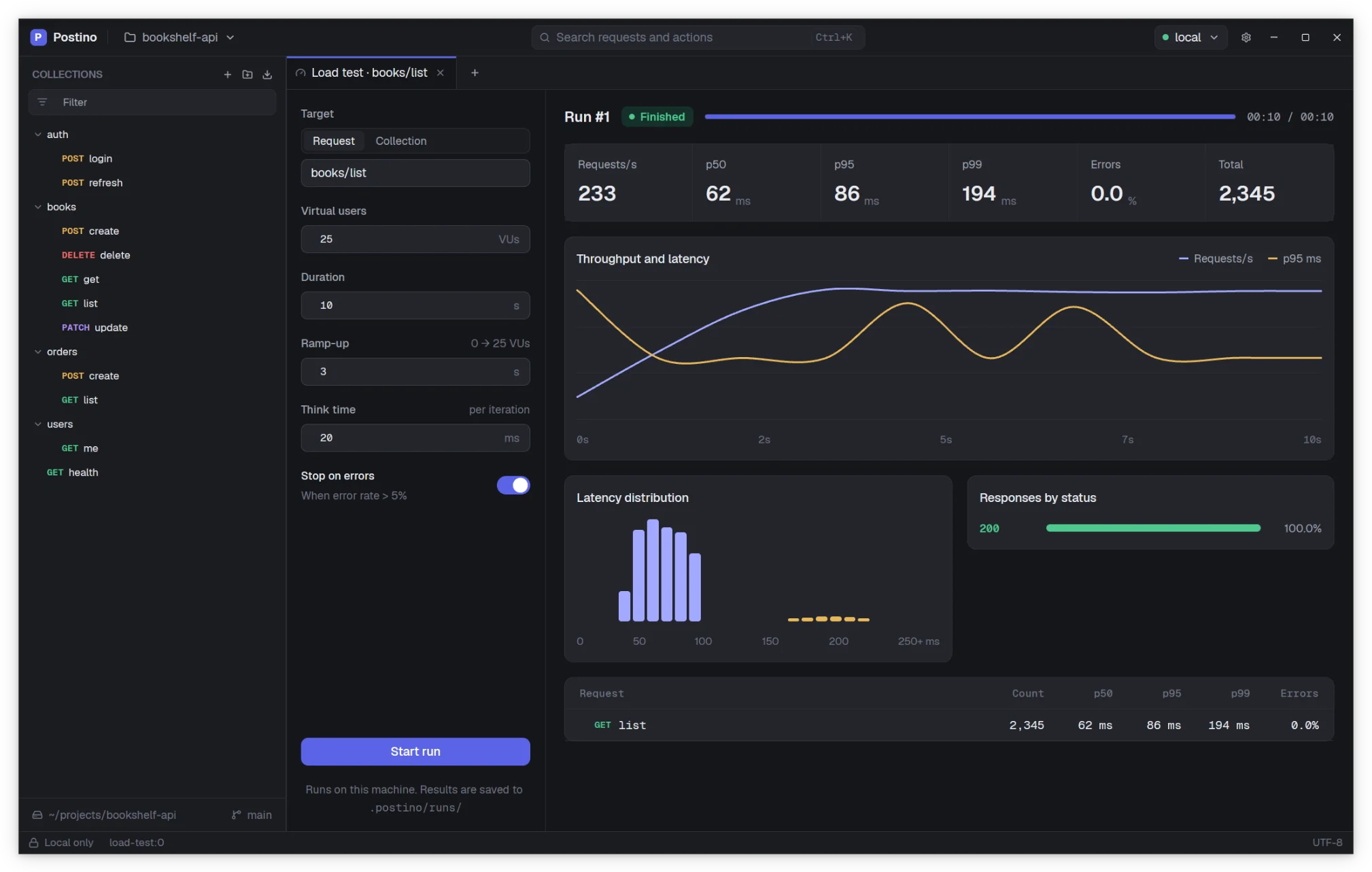Image resolution: width=1372 pixels, height=872 pixels.
Task: Select Request target mode
Action: pyautogui.click(x=333, y=141)
